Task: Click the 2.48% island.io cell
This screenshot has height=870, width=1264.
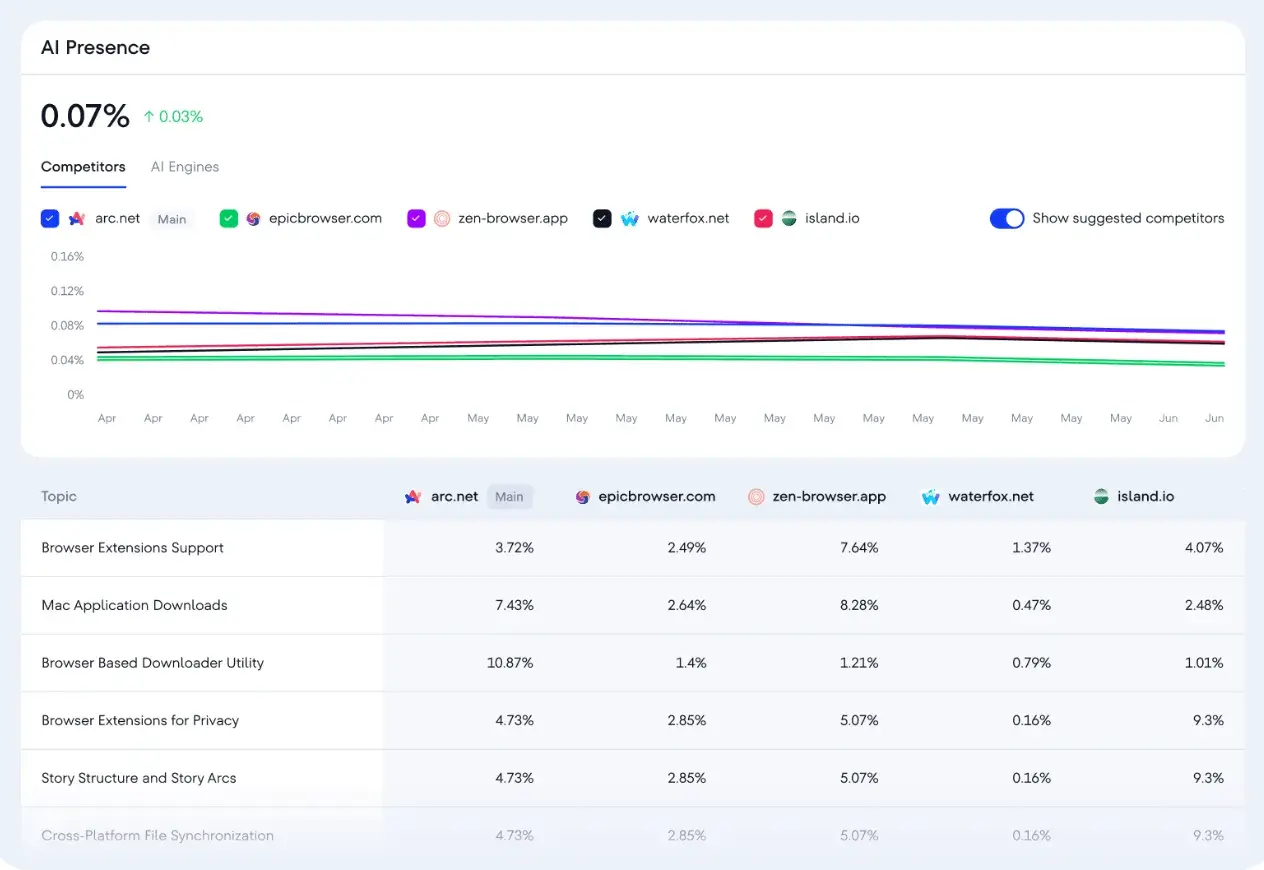Action: click(1203, 605)
